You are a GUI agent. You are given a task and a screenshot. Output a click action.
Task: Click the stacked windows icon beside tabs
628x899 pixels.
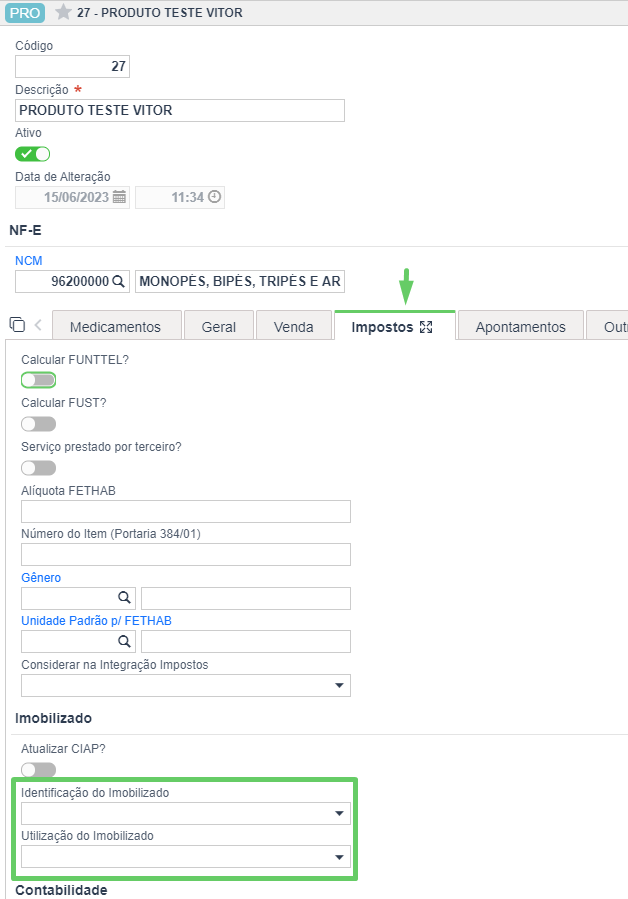(17, 325)
